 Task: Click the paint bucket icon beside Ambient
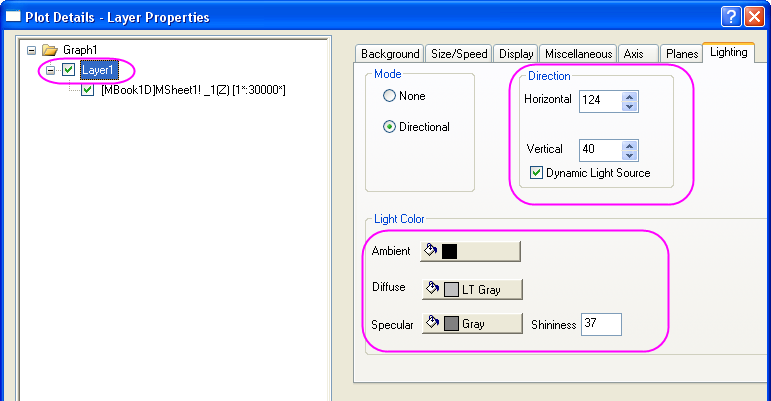pyautogui.click(x=431, y=251)
